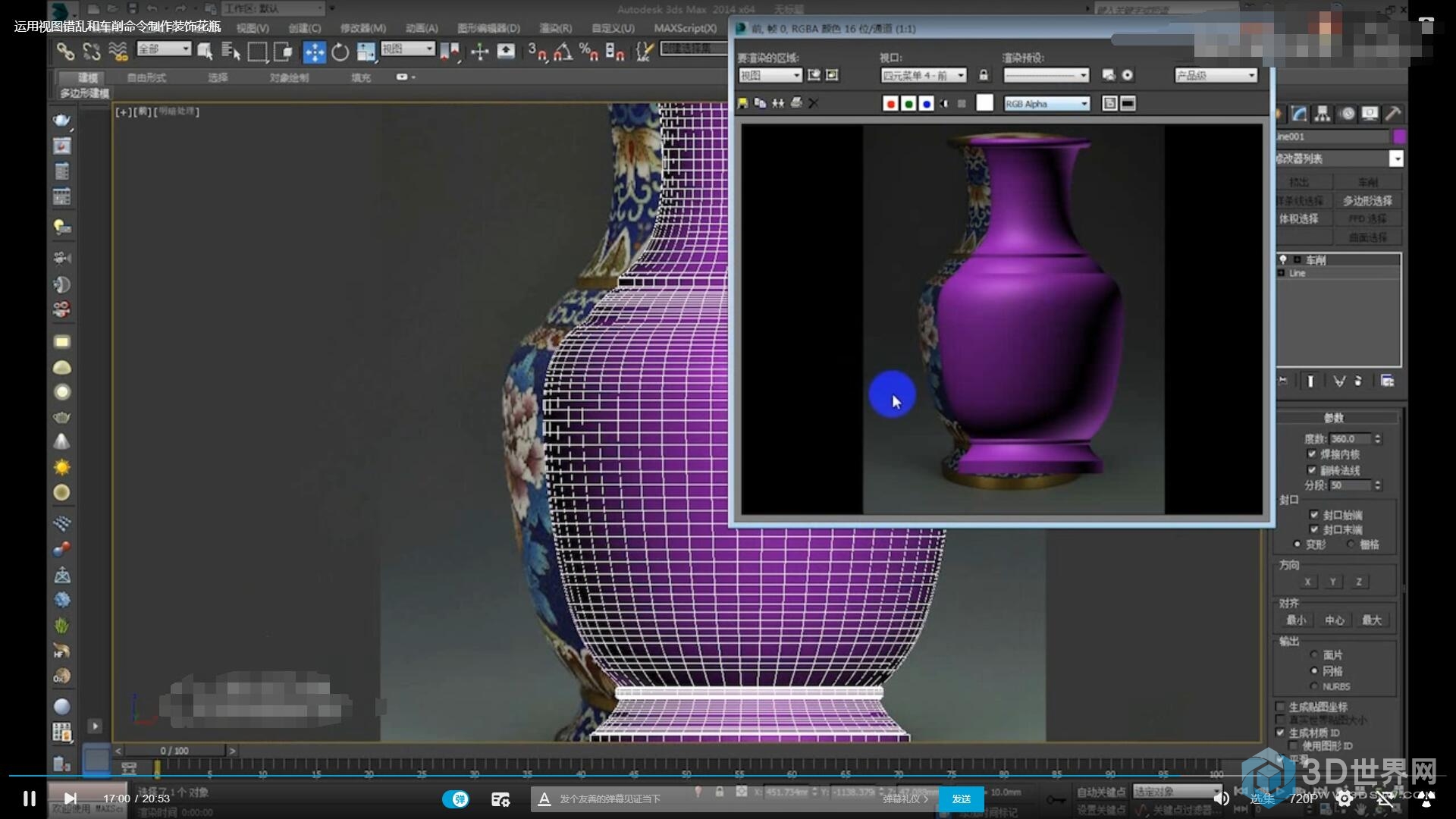
Task: Toggle the red channel in render window
Action: [890, 104]
